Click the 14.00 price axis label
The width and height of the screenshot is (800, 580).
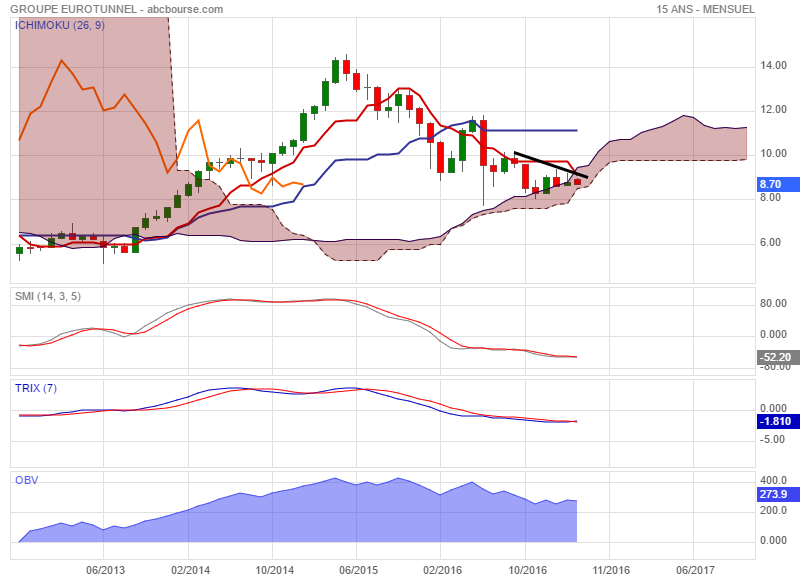pos(773,65)
